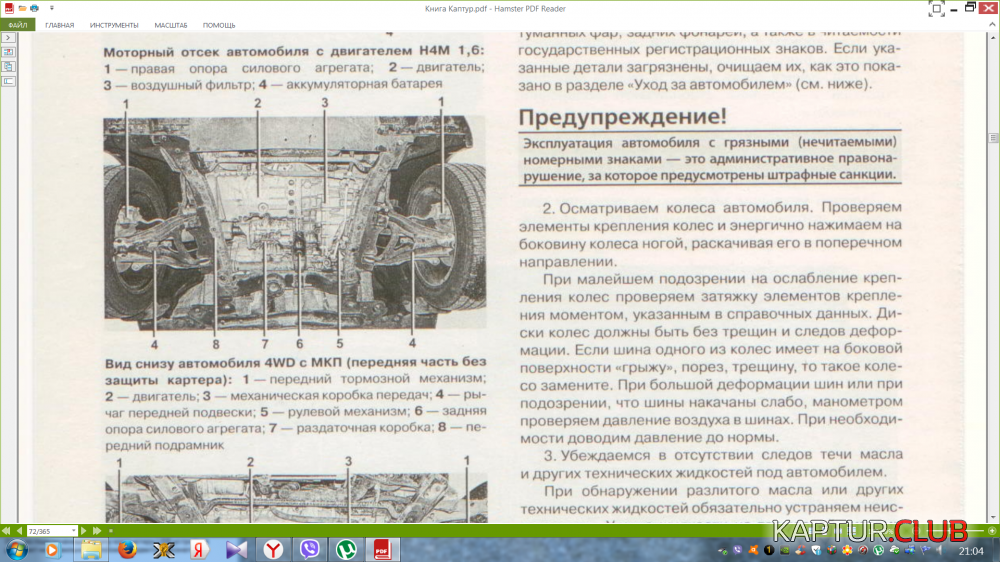
Task: Open the ФАЙЛ menu tab
Action: tap(17, 24)
